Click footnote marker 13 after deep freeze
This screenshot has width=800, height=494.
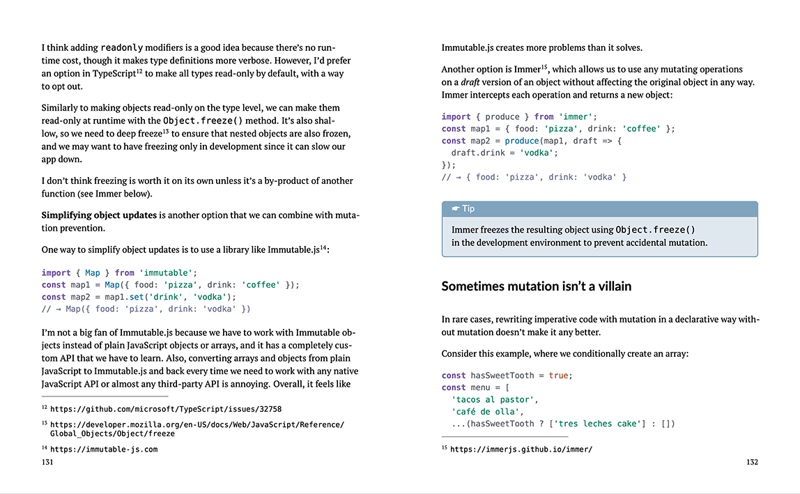tap(166, 131)
